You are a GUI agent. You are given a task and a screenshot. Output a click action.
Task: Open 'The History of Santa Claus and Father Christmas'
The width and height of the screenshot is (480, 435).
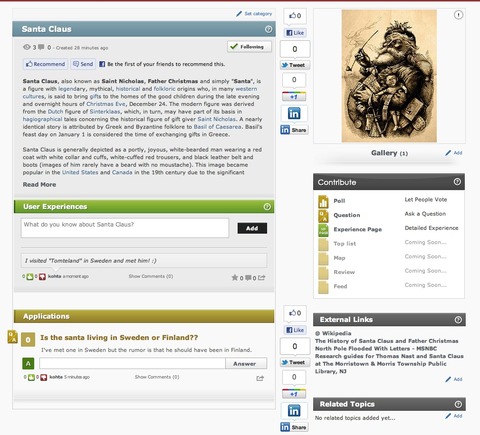(387, 341)
